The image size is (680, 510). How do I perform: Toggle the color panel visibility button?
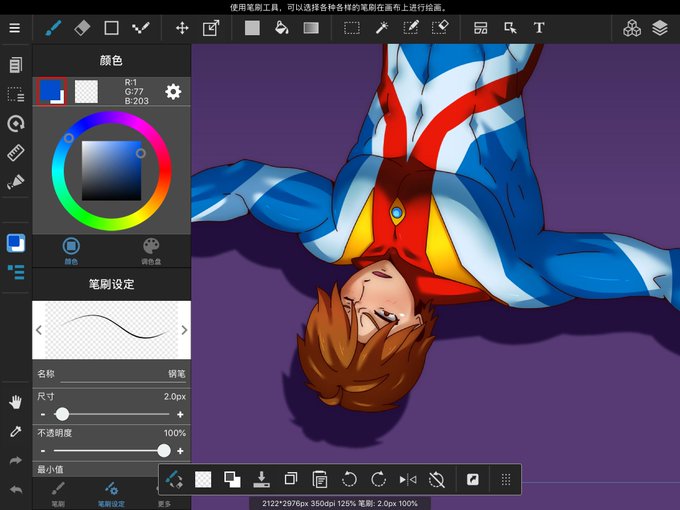[16, 243]
